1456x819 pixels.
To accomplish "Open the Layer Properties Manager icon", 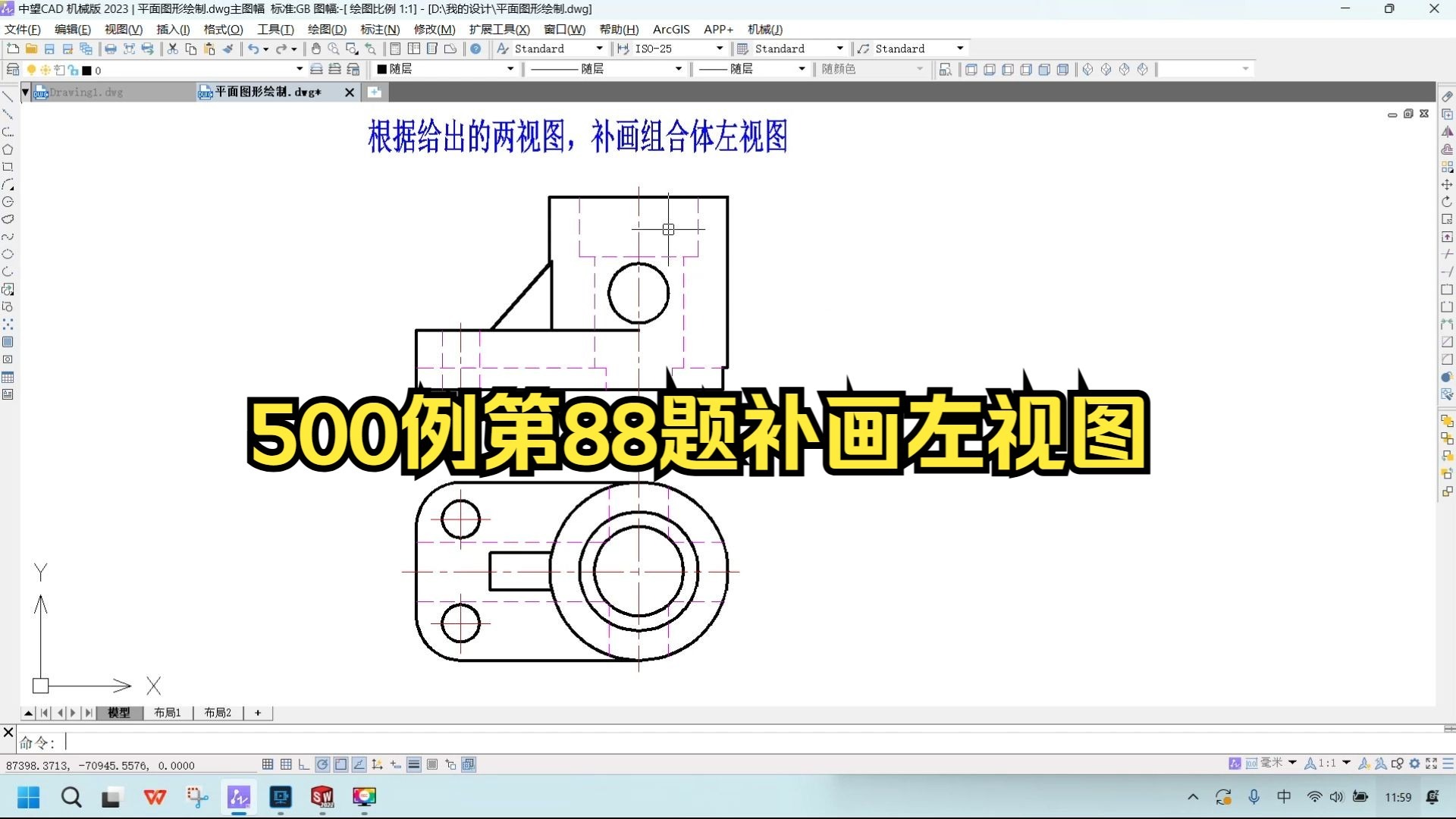I will [13, 69].
